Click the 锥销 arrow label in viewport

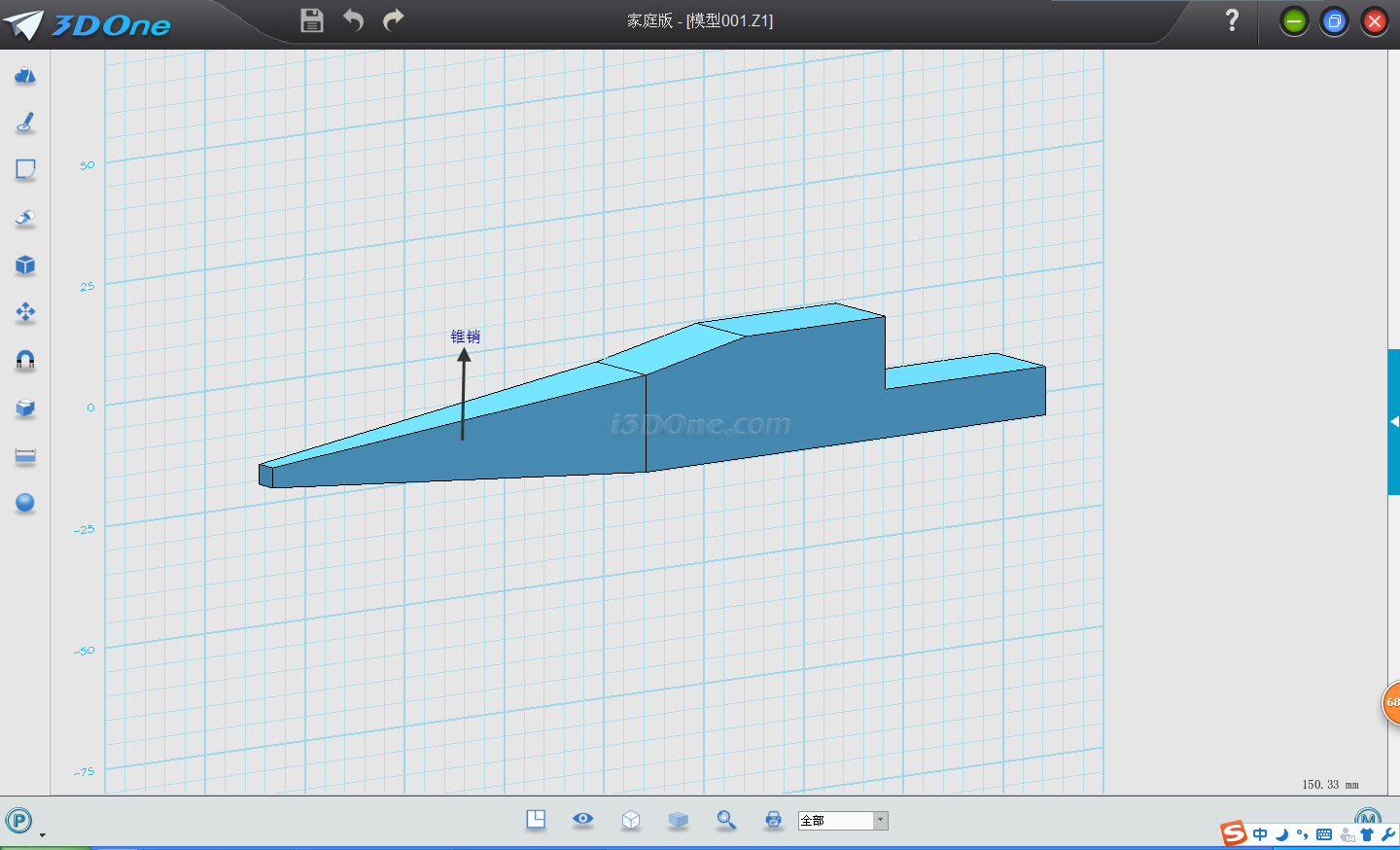coord(465,336)
